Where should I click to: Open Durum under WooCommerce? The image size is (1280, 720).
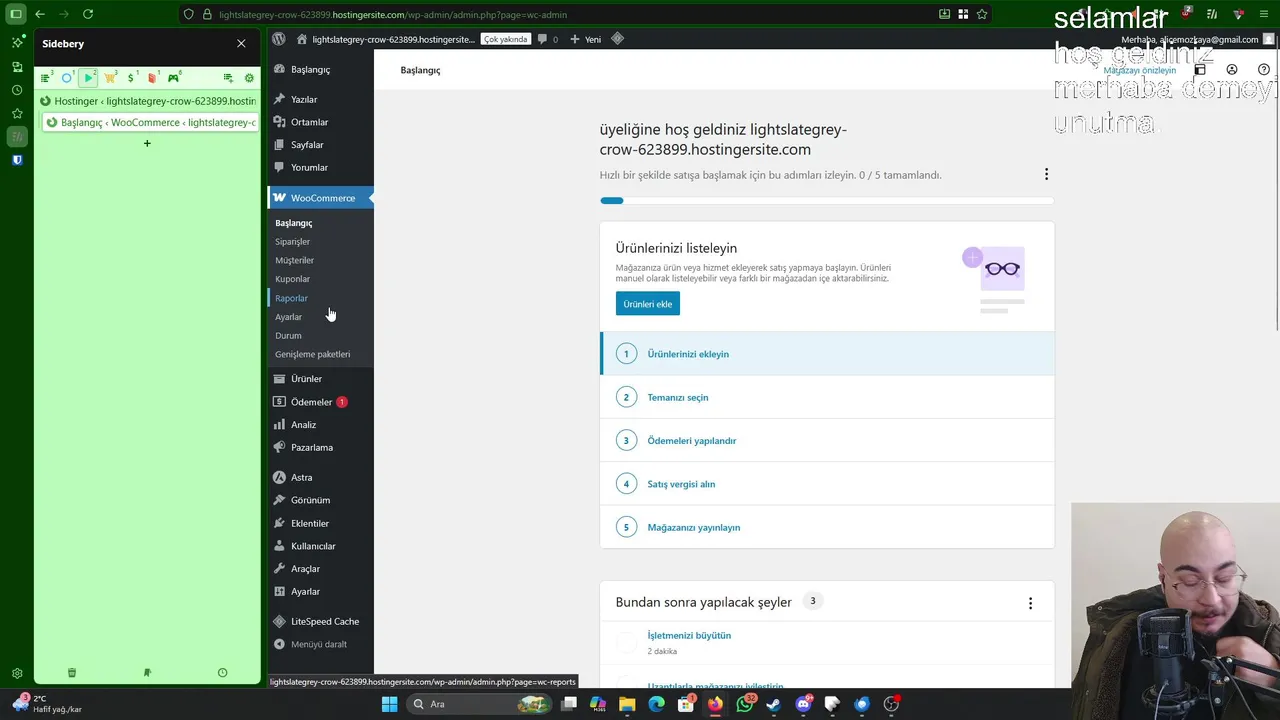tap(288, 336)
